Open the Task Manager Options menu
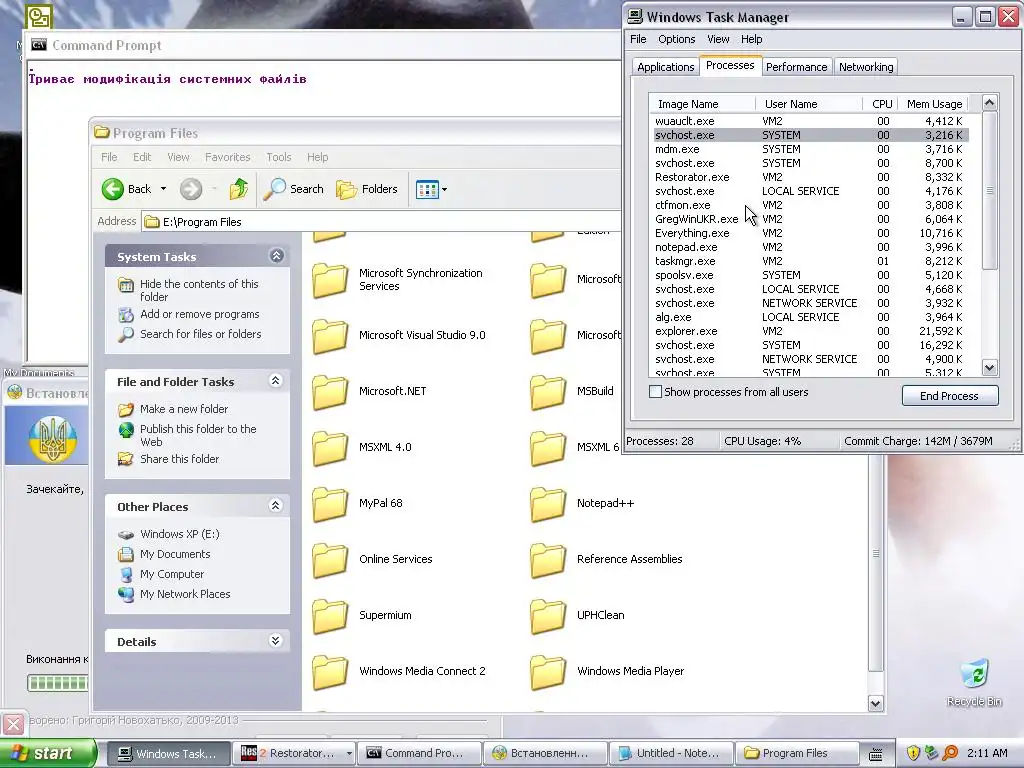Screen dimensions: 1024x768 (x=677, y=39)
